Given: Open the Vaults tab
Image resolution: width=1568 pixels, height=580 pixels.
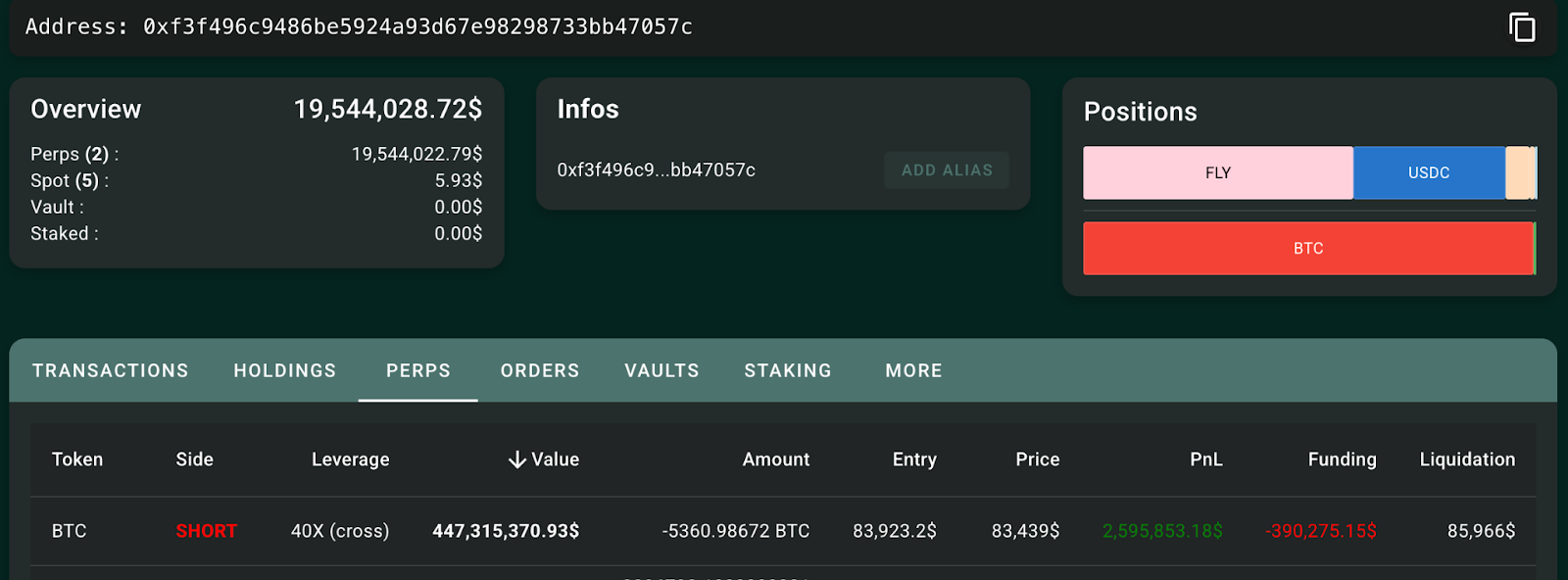Looking at the screenshot, I should 661,370.
